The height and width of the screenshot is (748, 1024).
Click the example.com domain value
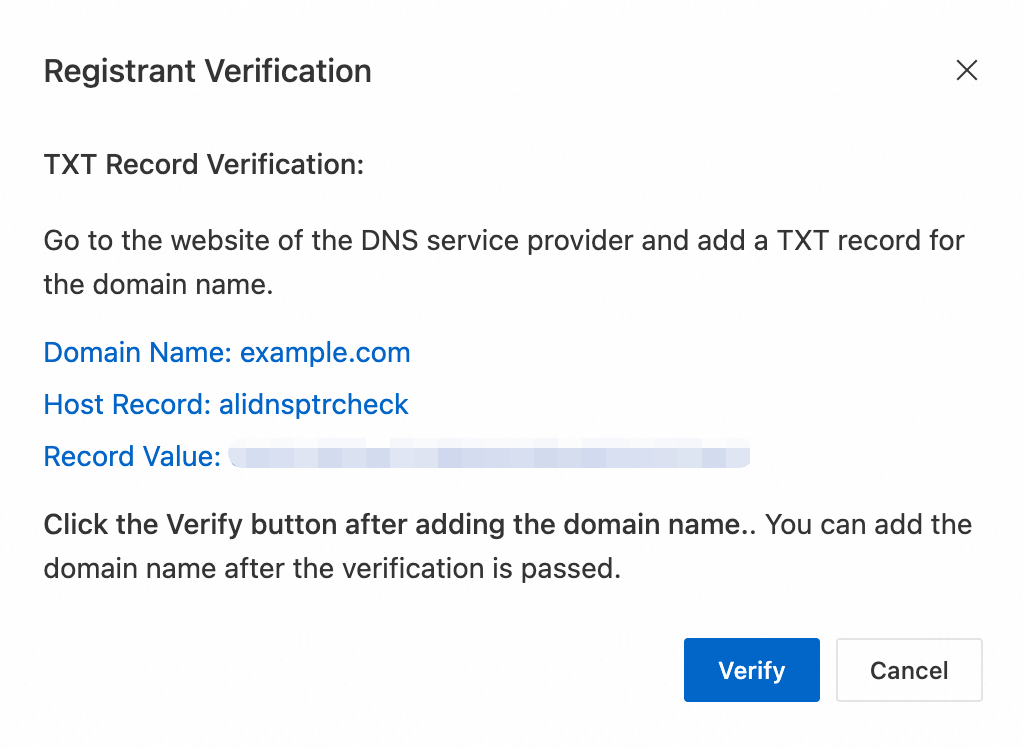click(x=325, y=353)
